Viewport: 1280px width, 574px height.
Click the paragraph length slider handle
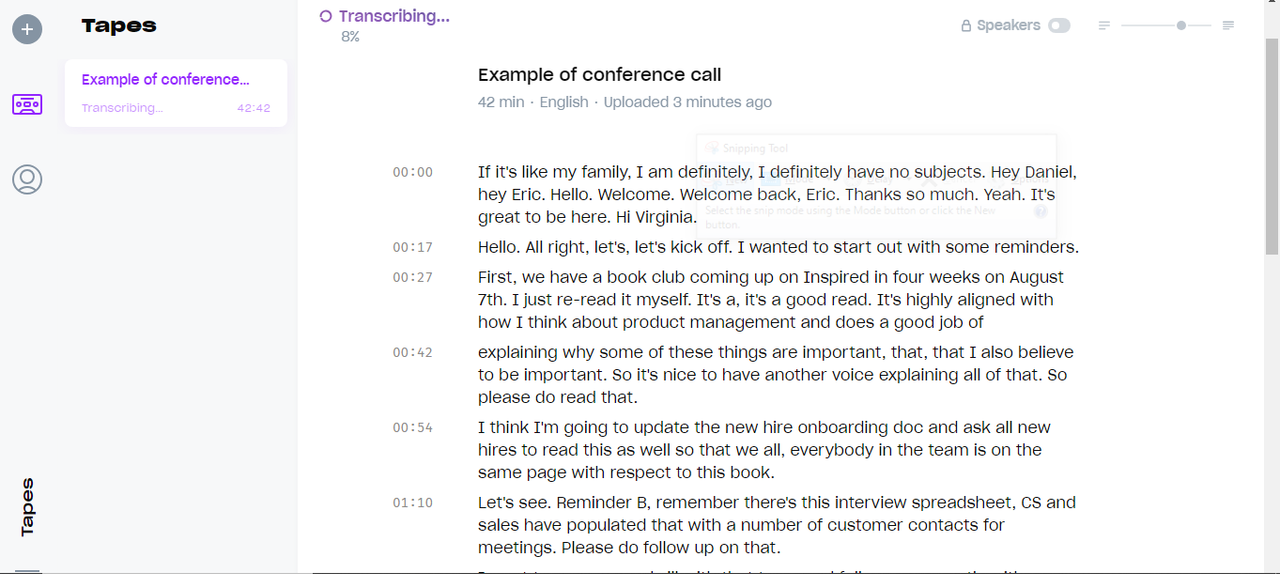[x=1181, y=26]
